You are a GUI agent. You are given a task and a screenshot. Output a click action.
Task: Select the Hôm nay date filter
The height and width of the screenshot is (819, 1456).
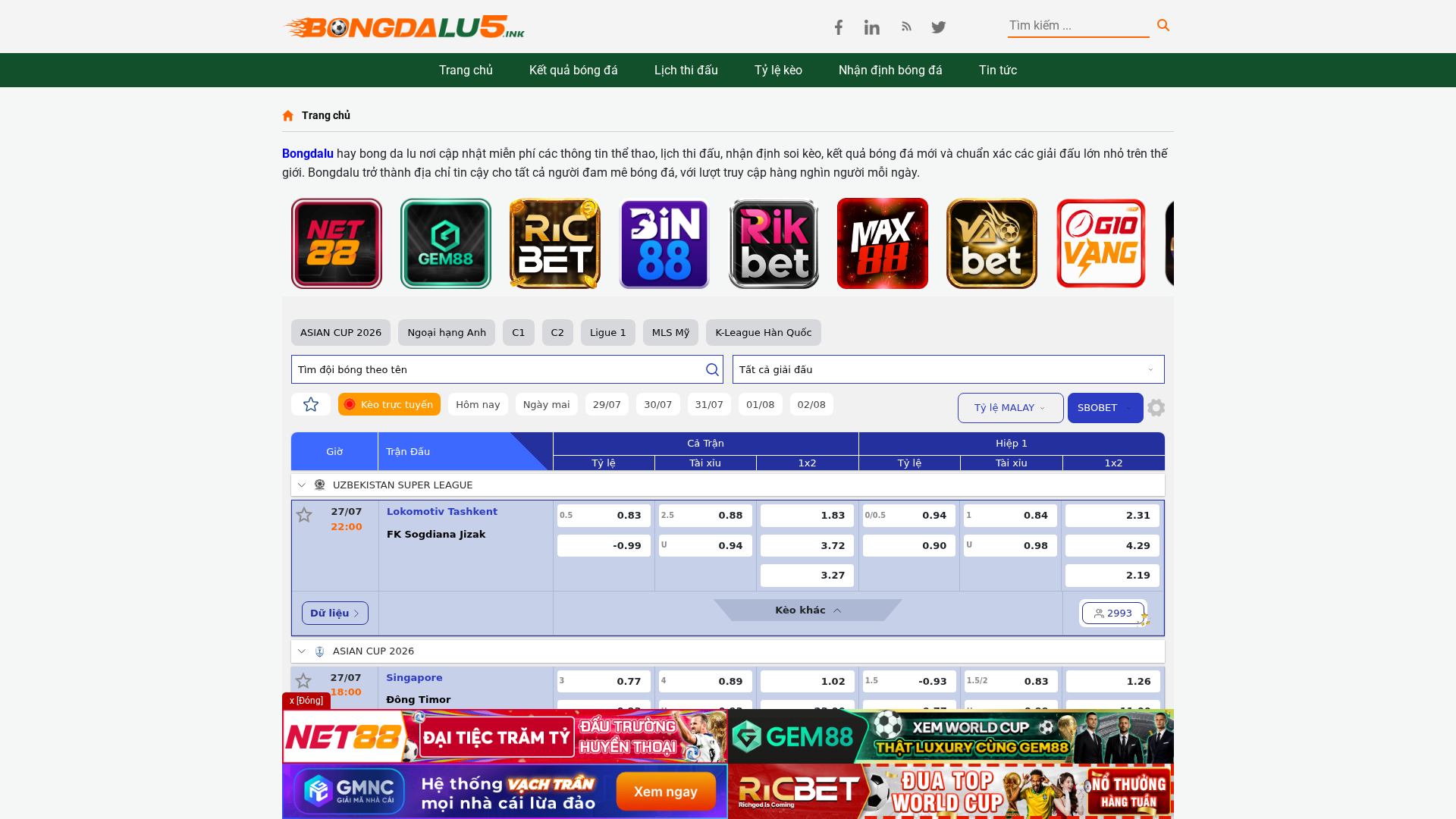pos(478,404)
